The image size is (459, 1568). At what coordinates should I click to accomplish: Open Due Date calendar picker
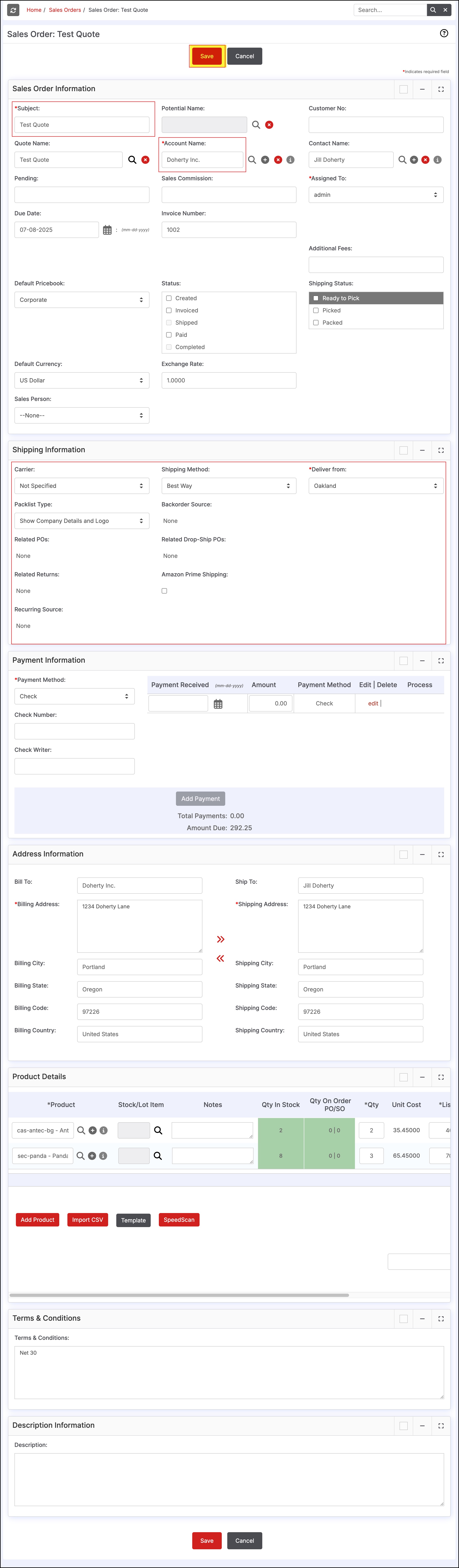tap(107, 230)
